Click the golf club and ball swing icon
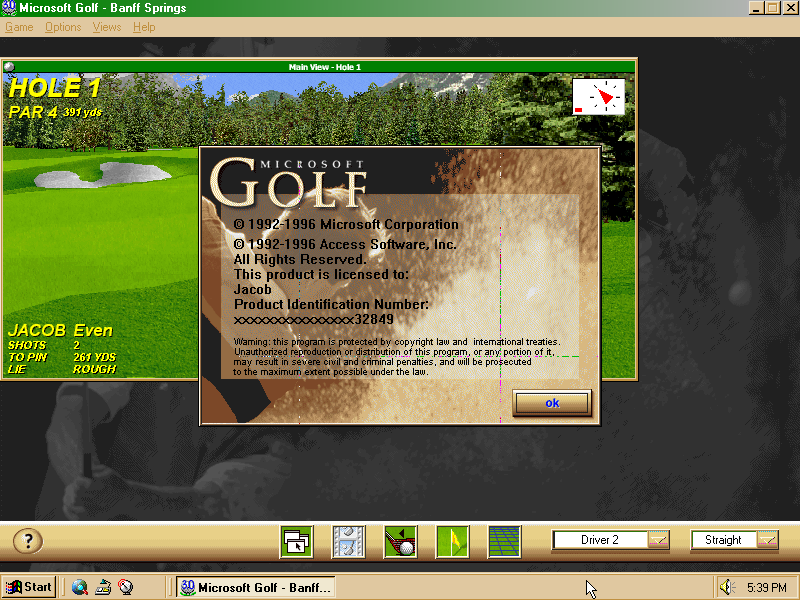800x600 pixels. click(401, 541)
